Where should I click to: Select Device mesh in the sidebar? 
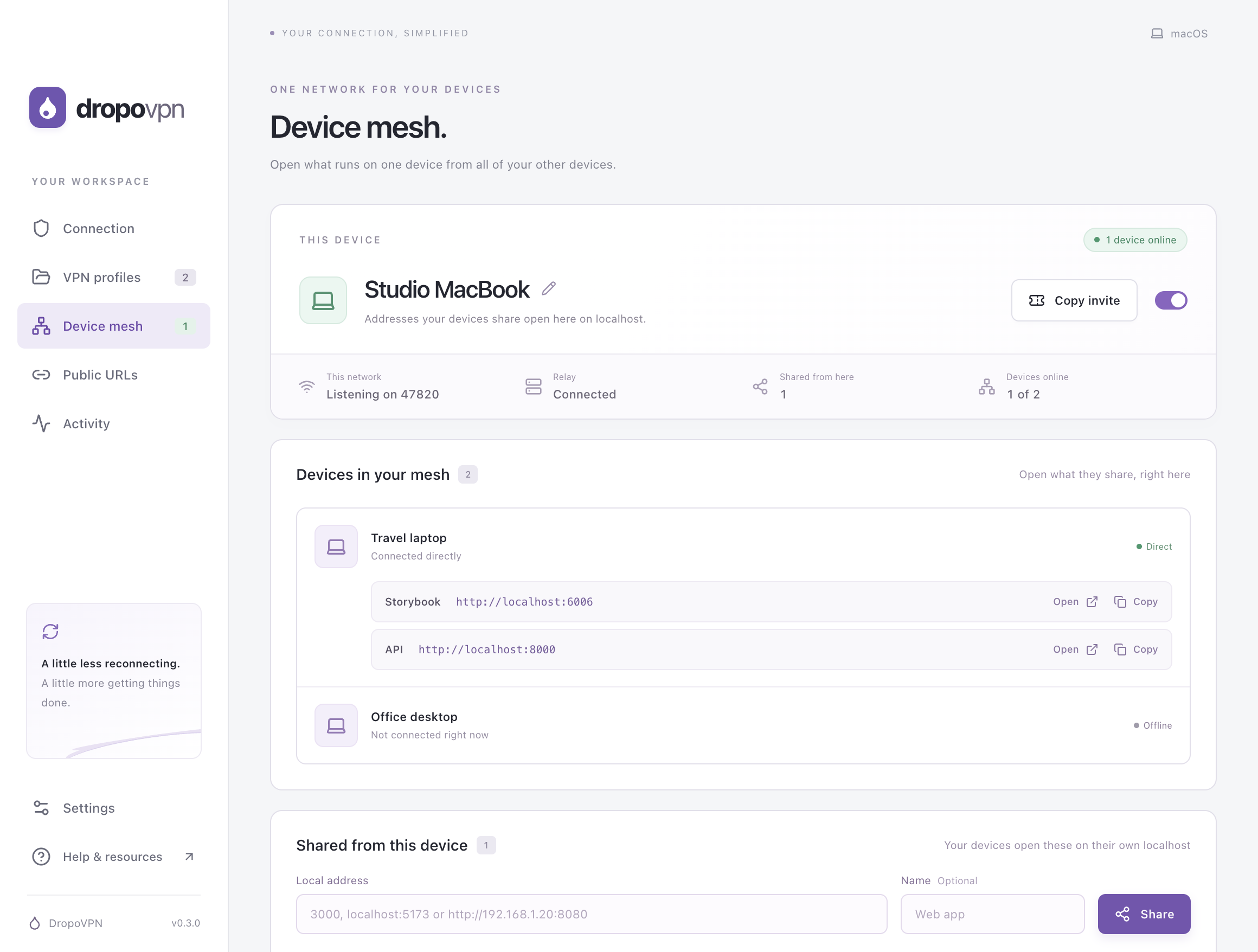114,326
